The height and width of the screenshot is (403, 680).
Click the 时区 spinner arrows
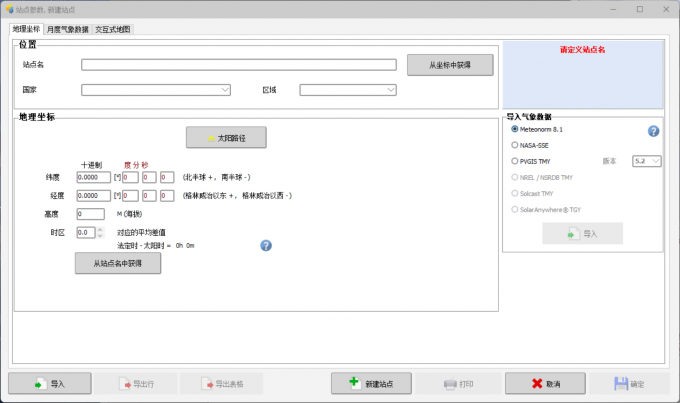pyautogui.click(x=98, y=232)
